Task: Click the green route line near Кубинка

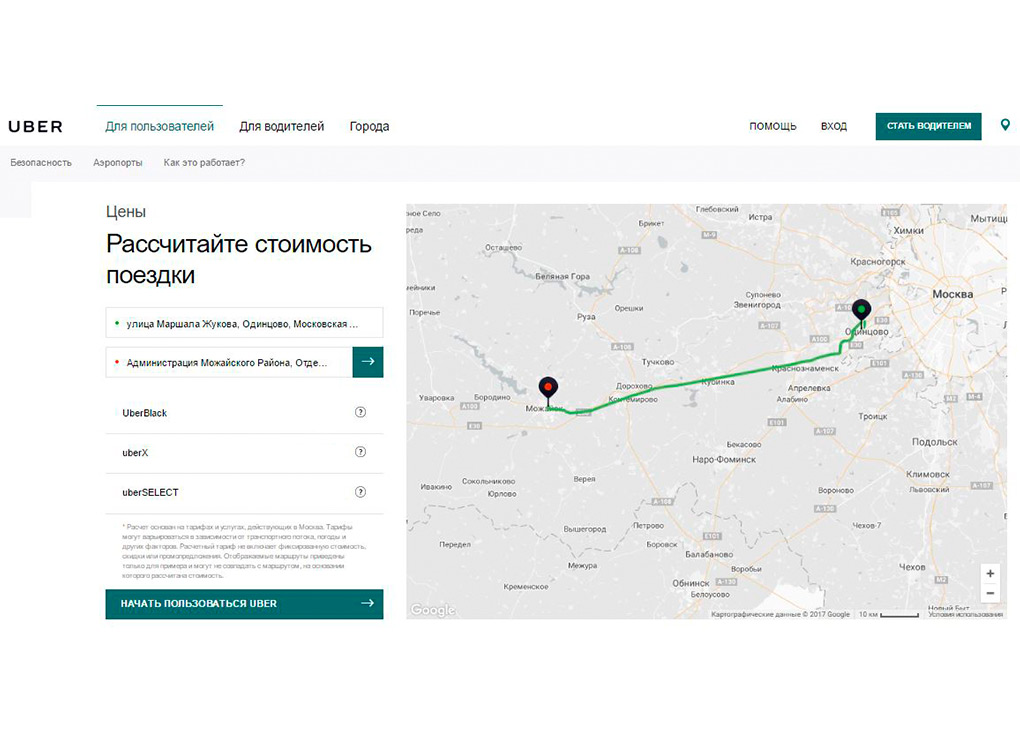Action: pyautogui.click(x=716, y=379)
